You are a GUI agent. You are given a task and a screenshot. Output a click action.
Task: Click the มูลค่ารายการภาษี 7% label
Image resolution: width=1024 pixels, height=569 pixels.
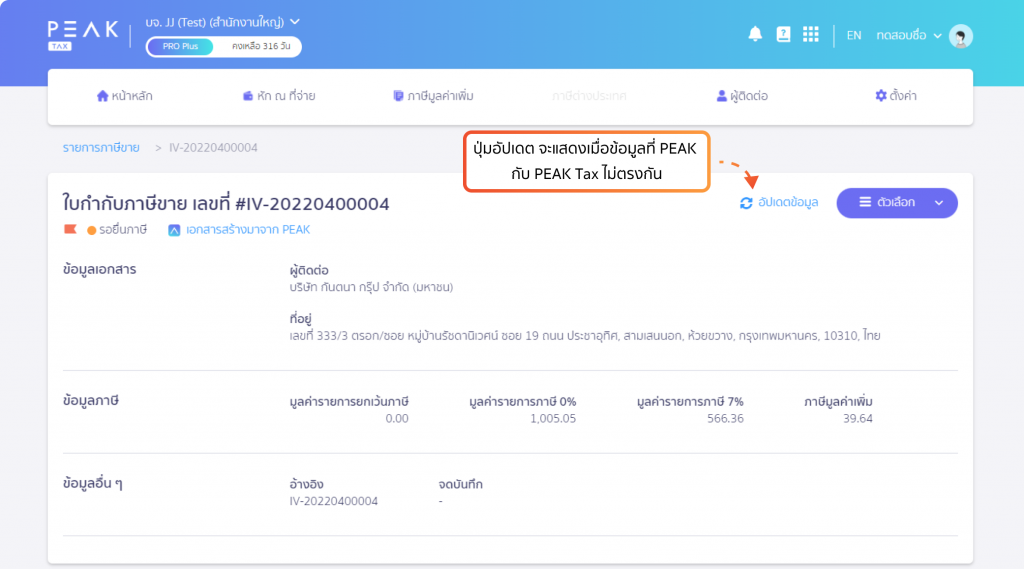point(690,402)
